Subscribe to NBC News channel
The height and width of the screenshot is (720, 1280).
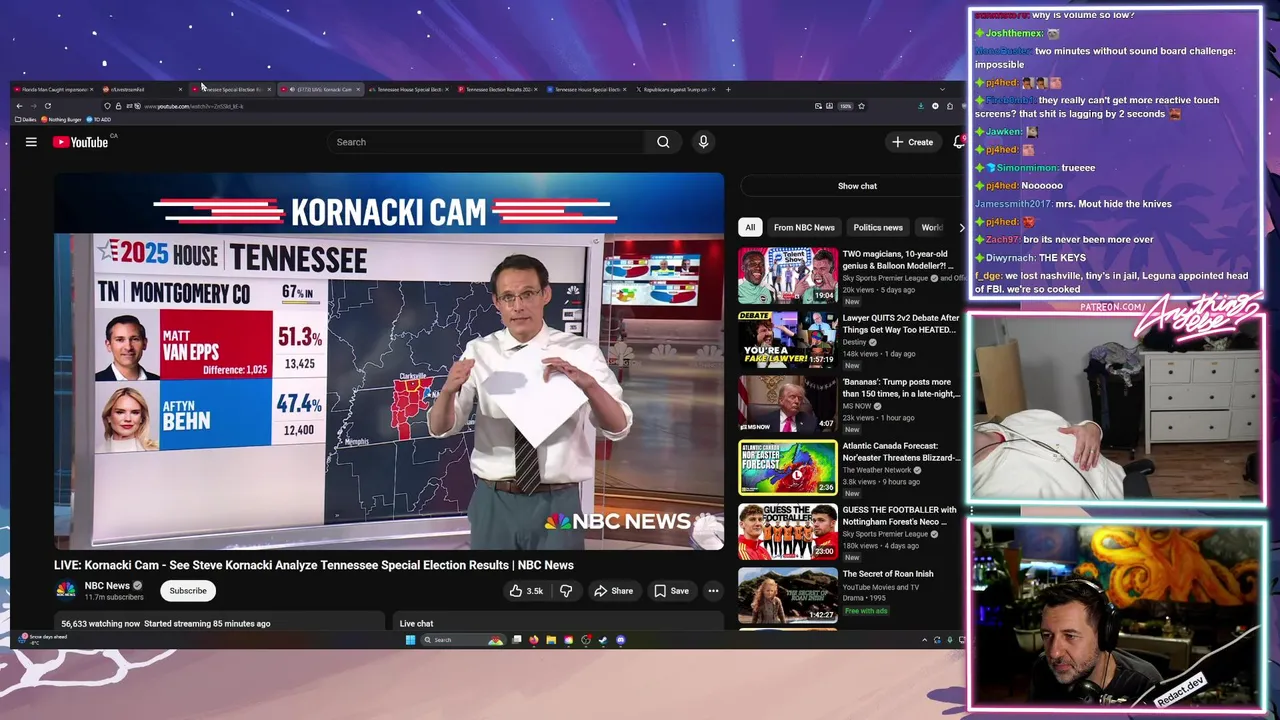(188, 591)
